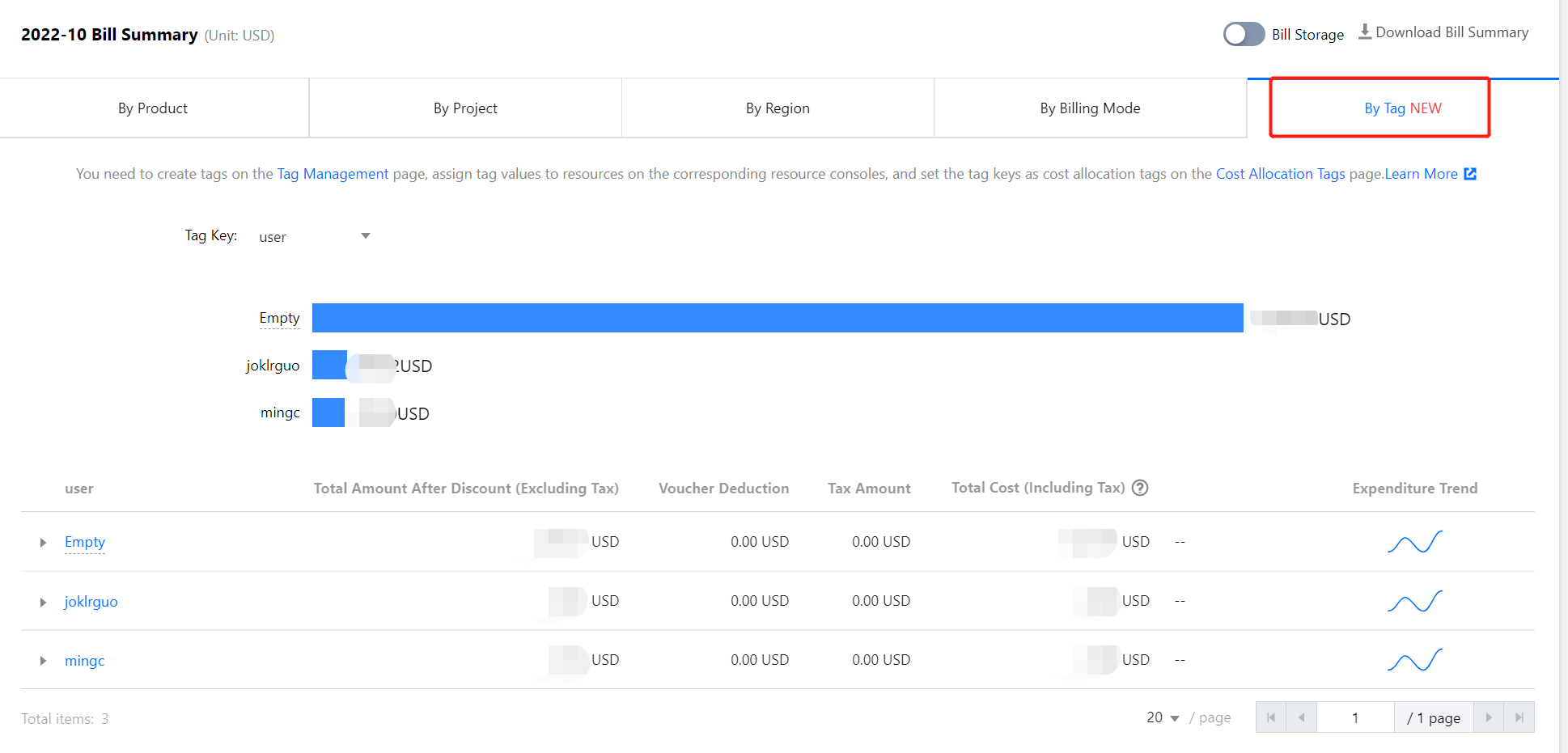1568x753 pixels.
Task: Click the Tax Amount column header
Action: pyautogui.click(x=869, y=489)
